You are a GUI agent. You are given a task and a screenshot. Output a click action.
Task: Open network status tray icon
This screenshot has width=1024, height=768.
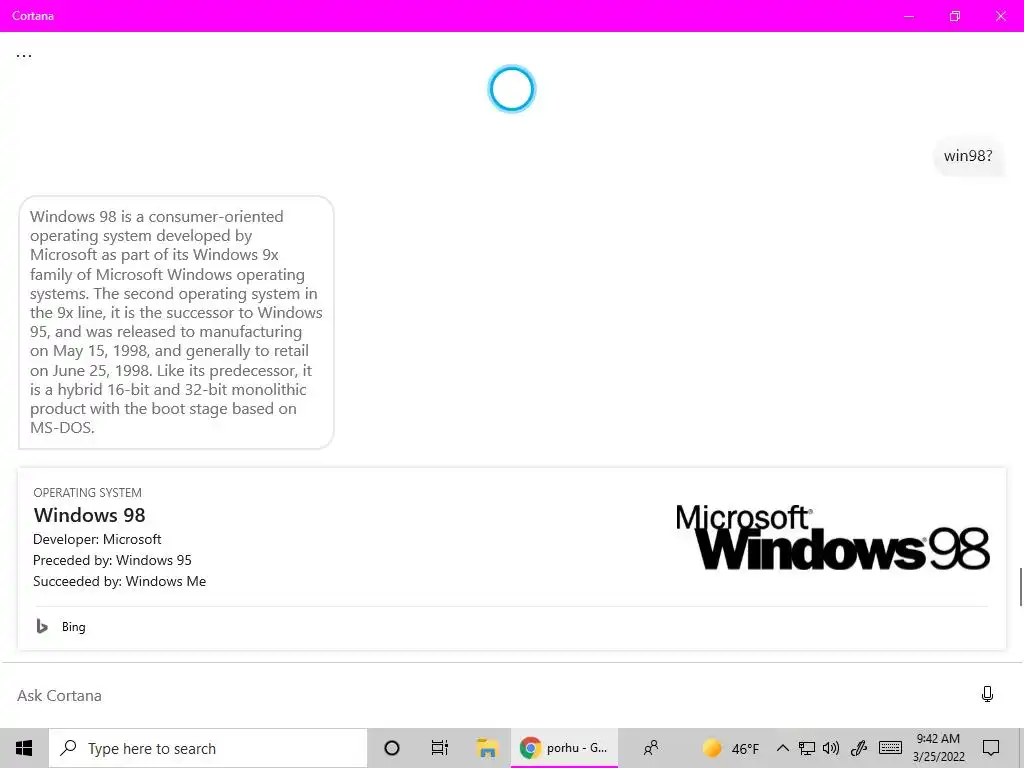click(807, 748)
